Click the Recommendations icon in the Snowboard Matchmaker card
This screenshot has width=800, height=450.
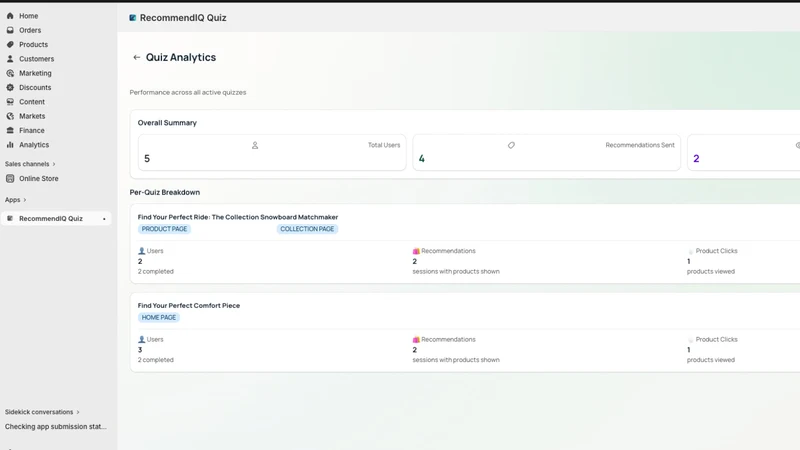[416, 251]
